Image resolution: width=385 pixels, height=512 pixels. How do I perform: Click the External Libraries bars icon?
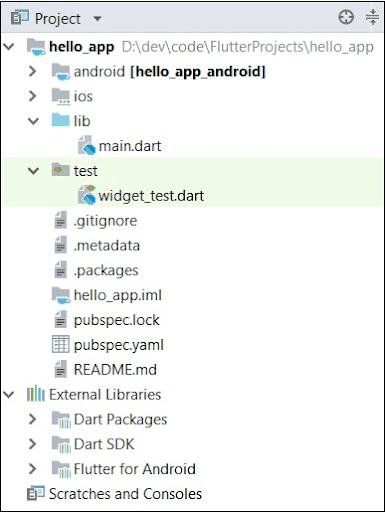(36, 394)
